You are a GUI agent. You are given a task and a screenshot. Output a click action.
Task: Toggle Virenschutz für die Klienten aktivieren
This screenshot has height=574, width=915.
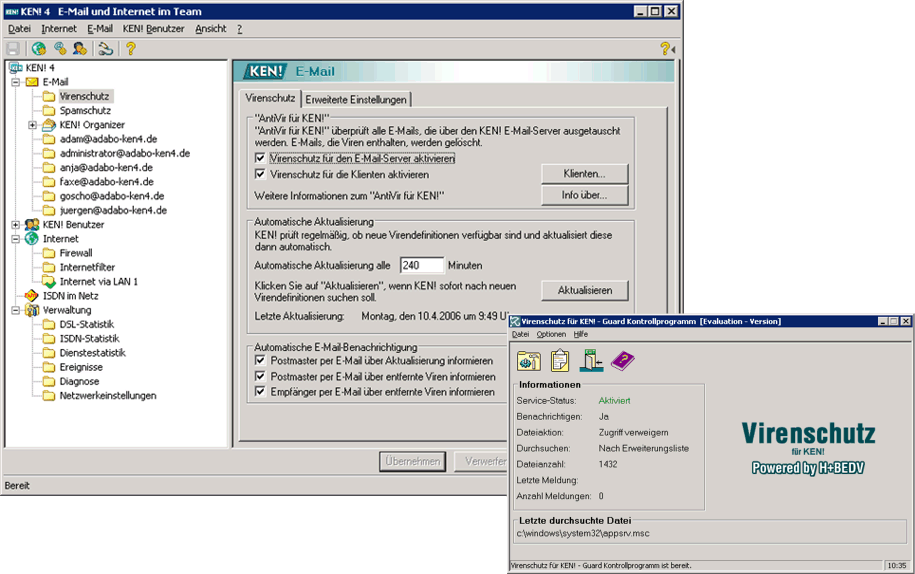[260, 174]
